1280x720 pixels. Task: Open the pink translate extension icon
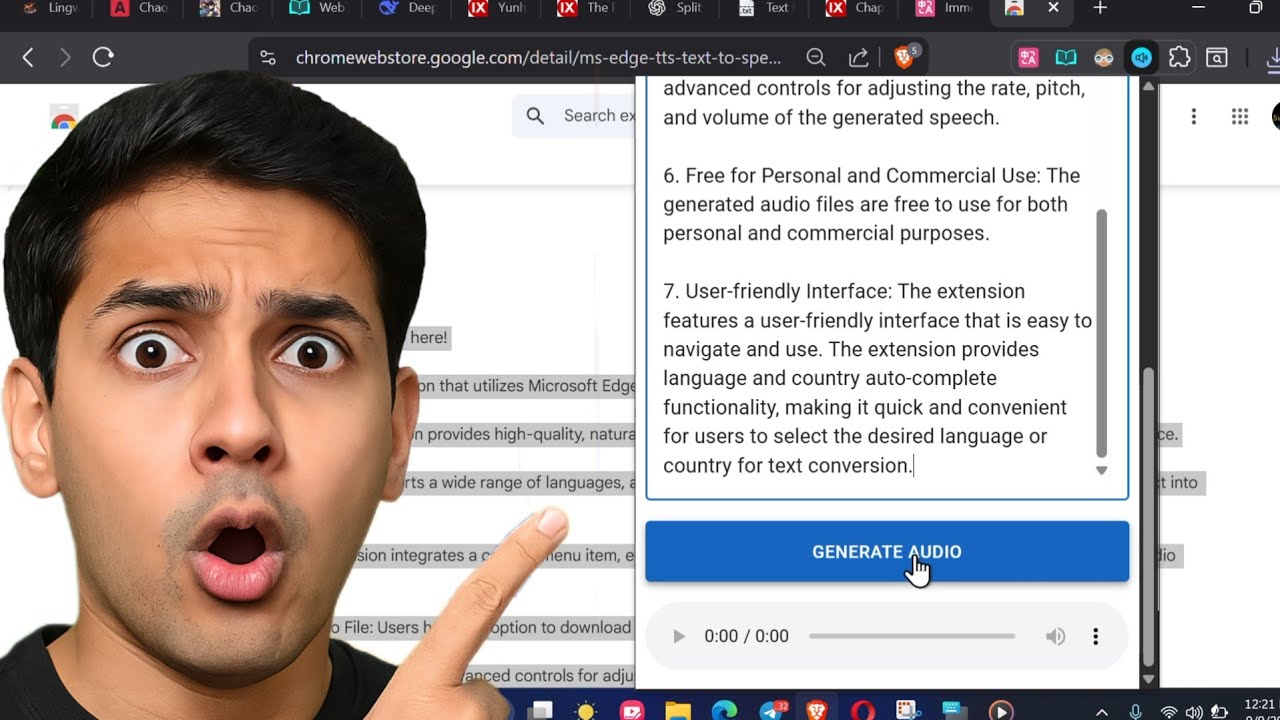click(x=1028, y=58)
